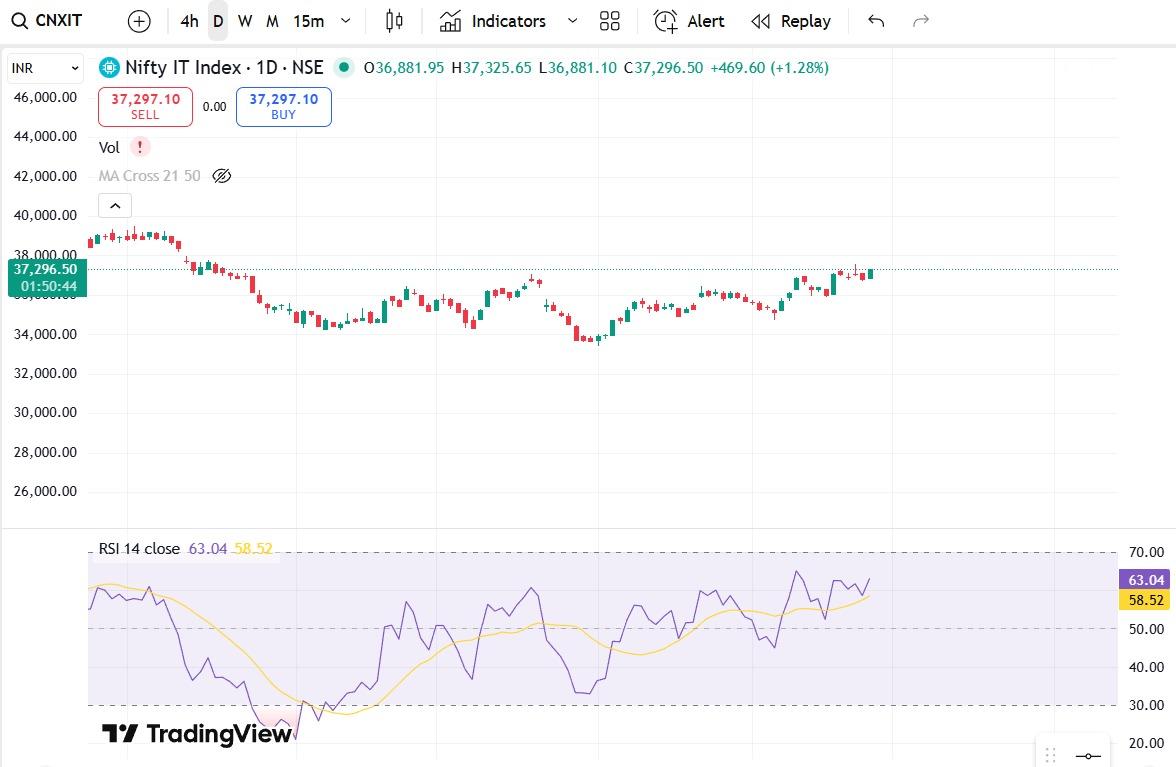Open the INR currency dropdown
This screenshot has width=1176, height=767.
(45, 68)
